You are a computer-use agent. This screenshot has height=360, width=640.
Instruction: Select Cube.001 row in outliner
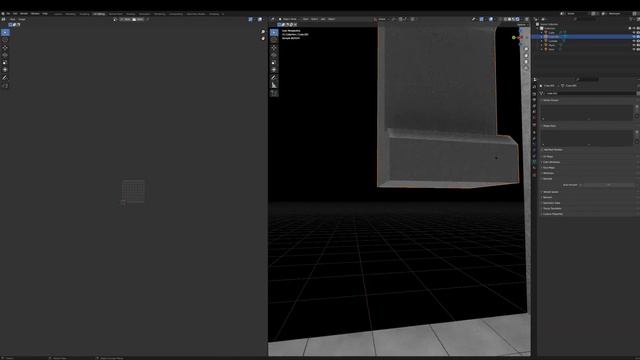coord(584,37)
